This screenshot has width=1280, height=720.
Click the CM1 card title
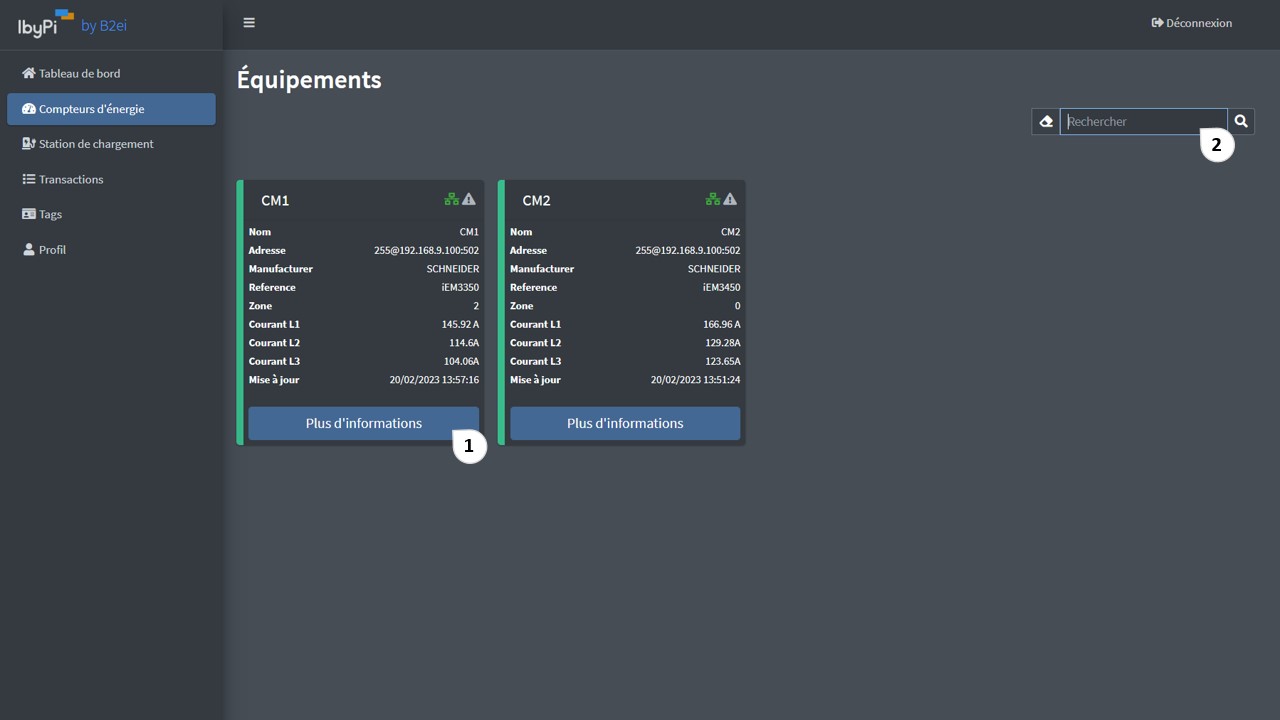coord(275,200)
